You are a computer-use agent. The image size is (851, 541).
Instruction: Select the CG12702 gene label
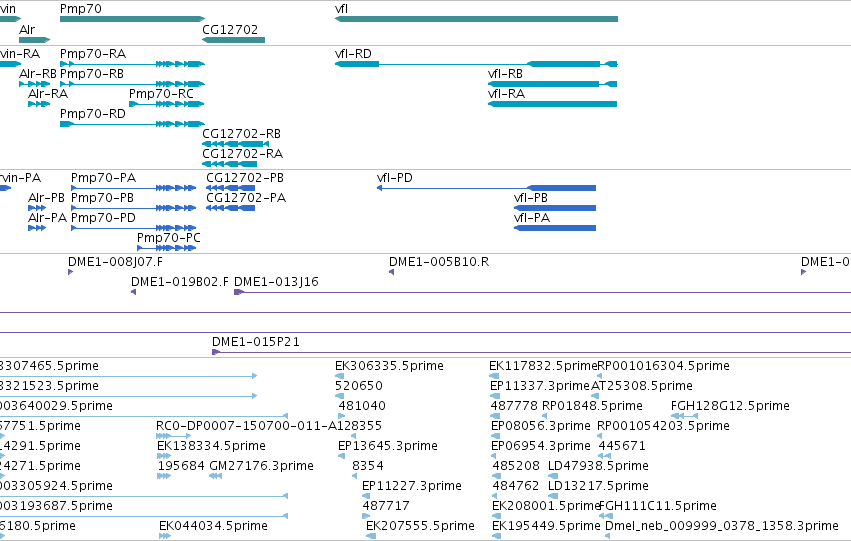[x=230, y=29]
